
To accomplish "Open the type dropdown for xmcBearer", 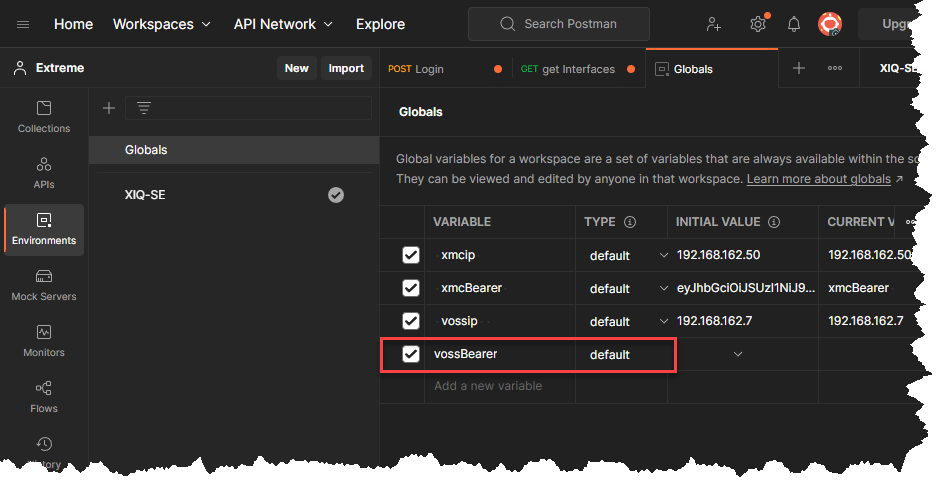I will tap(663, 288).
